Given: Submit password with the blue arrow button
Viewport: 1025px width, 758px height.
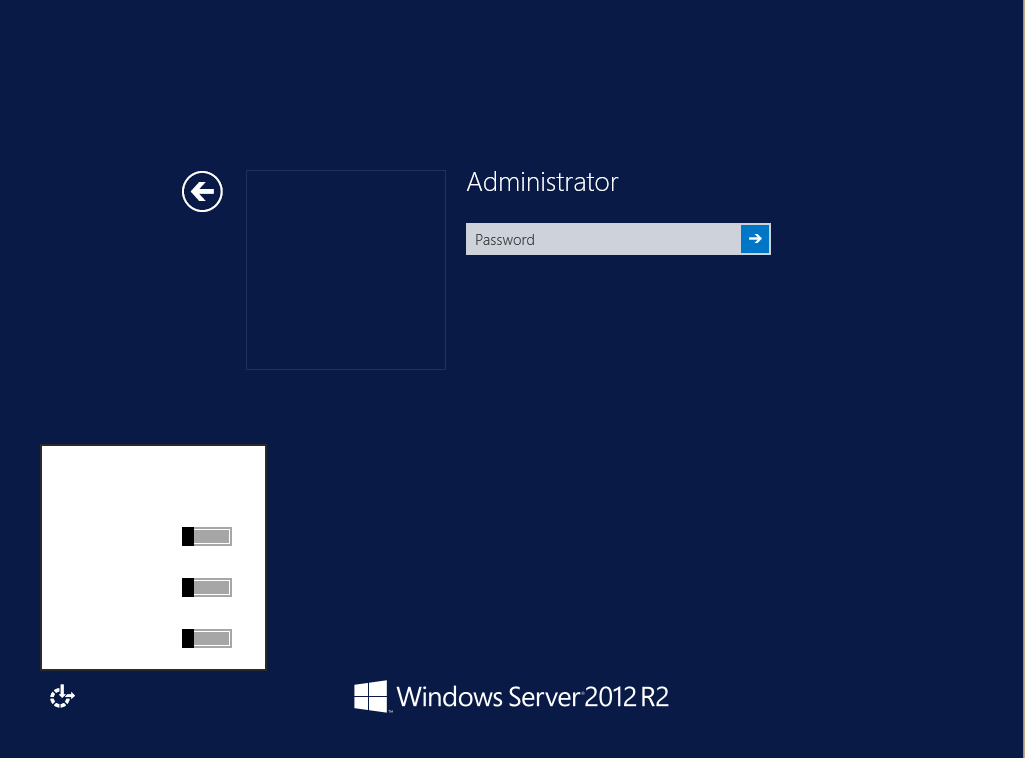Looking at the screenshot, I should pos(755,239).
